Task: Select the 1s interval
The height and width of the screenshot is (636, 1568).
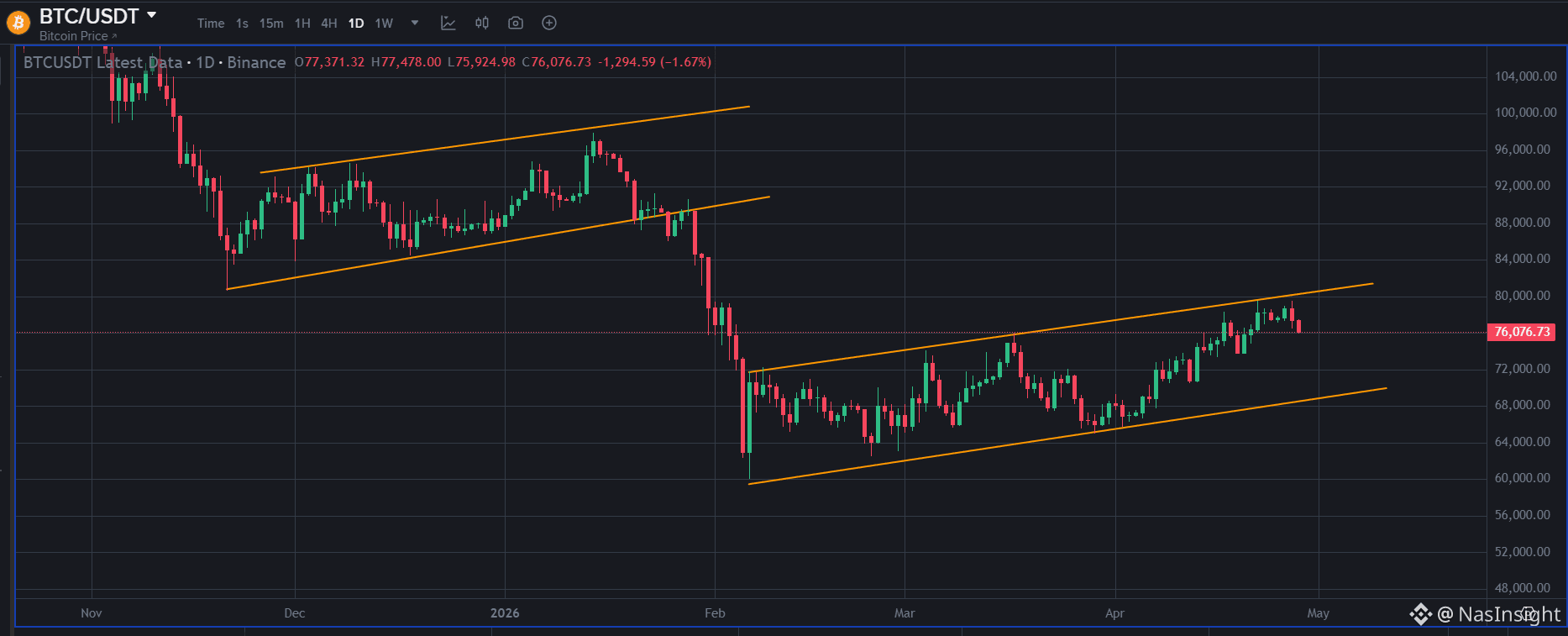Action: point(242,24)
